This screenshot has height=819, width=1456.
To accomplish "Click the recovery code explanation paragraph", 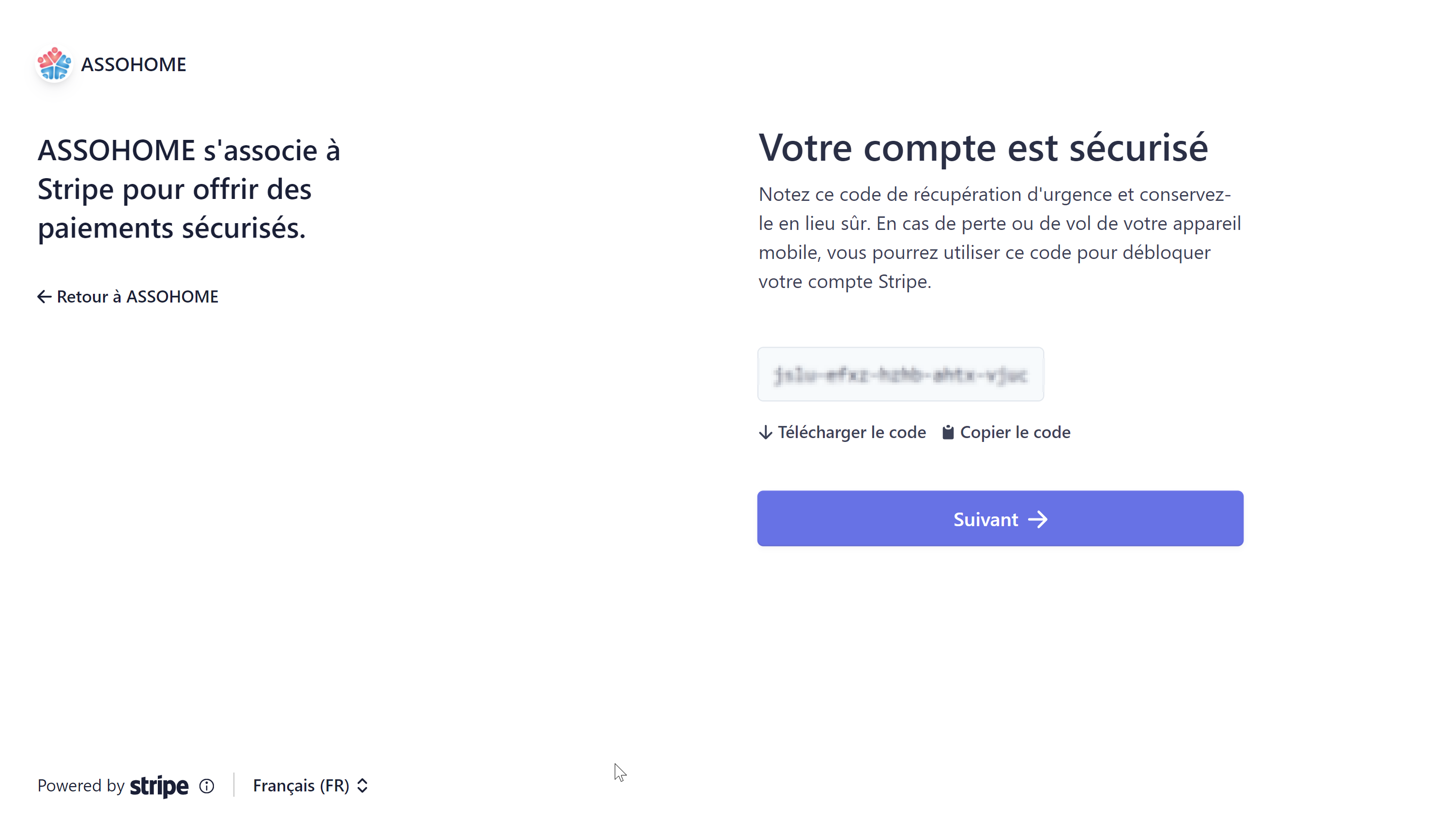I will coord(999,238).
